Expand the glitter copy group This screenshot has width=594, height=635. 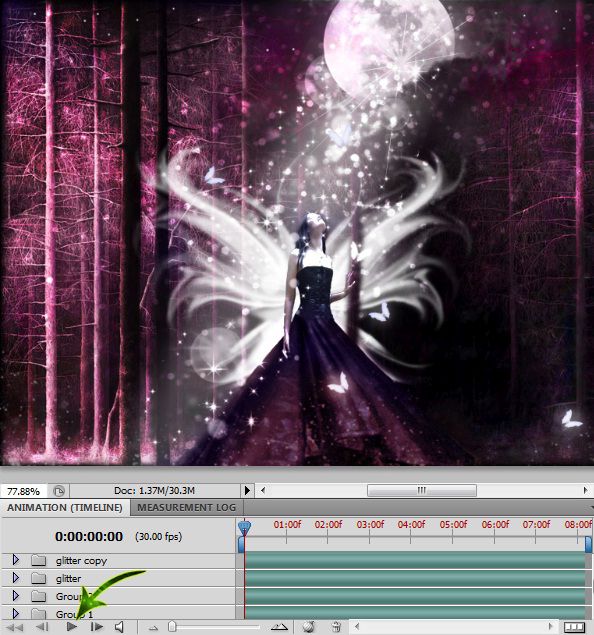pyautogui.click(x=15, y=560)
